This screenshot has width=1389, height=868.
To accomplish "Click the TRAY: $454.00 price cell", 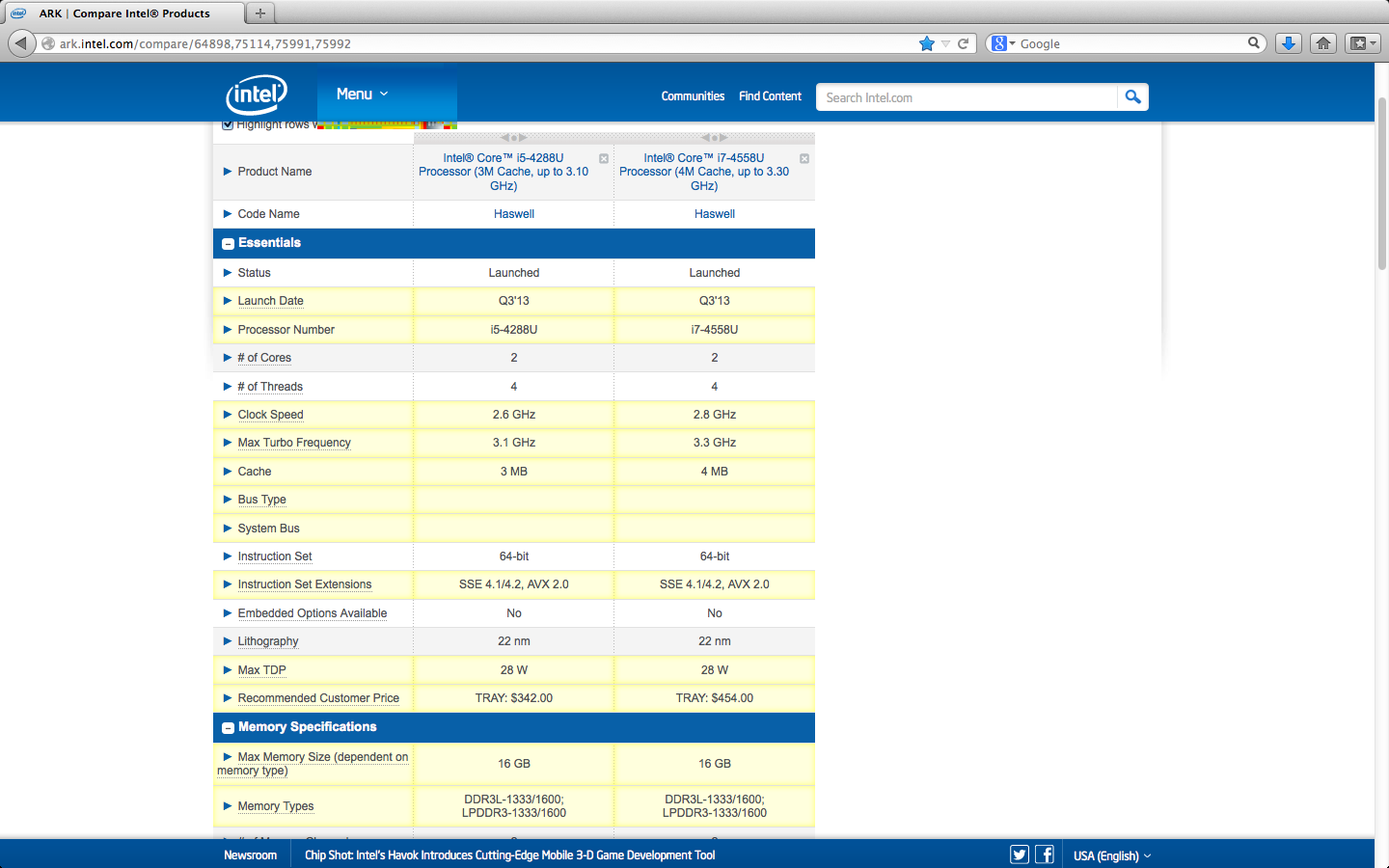I will point(715,698).
